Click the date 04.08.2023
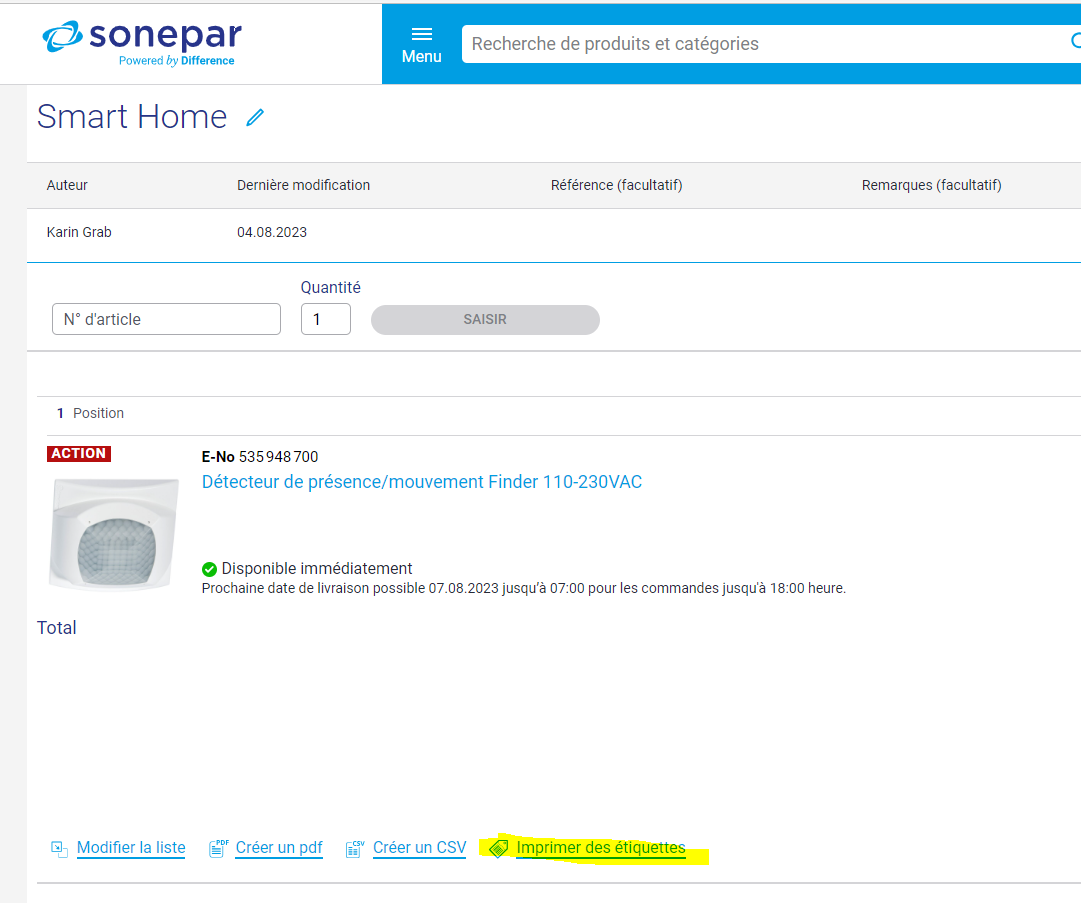Image resolution: width=1081 pixels, height=903 pixels. click(272, 232)
